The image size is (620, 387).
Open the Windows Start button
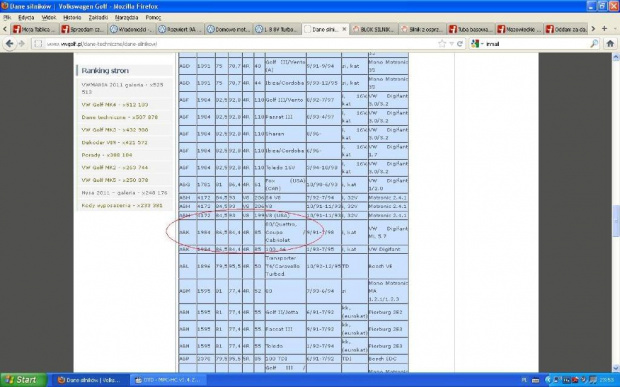tap(23, 380)
